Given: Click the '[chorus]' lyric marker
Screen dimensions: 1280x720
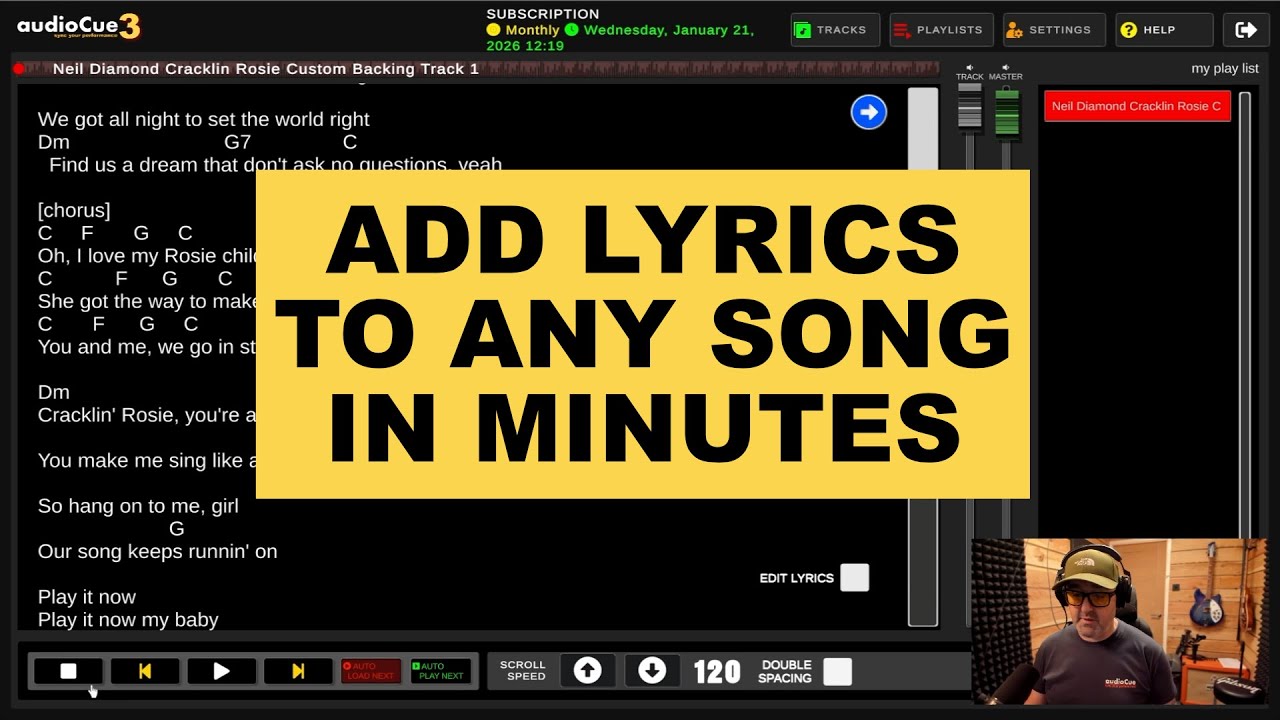Looking at the screenshot, I should point(74,210).
